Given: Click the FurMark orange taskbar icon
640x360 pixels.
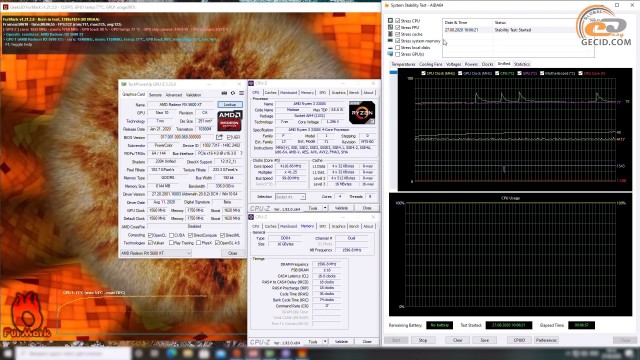Looking at the screenshot, I should point(302,353).
